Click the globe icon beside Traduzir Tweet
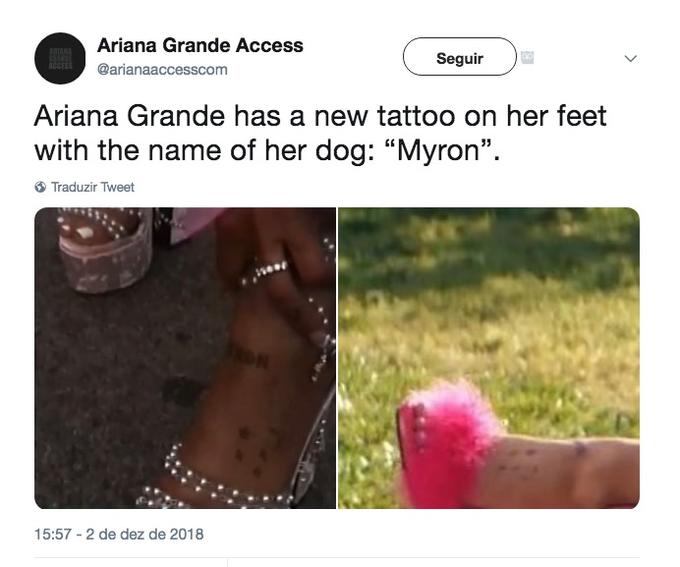Image resolution: width=680 pixels, height=567 pixels. coord(40,187)
